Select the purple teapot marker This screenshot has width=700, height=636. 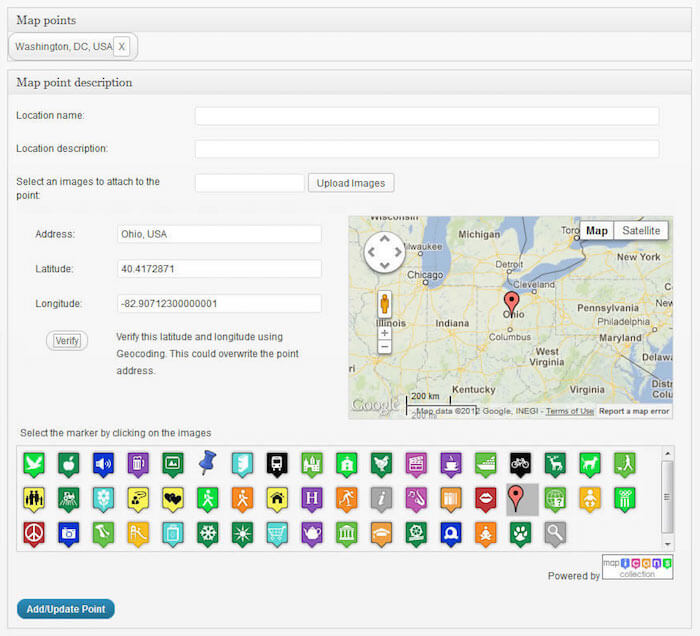pos(312,534)
